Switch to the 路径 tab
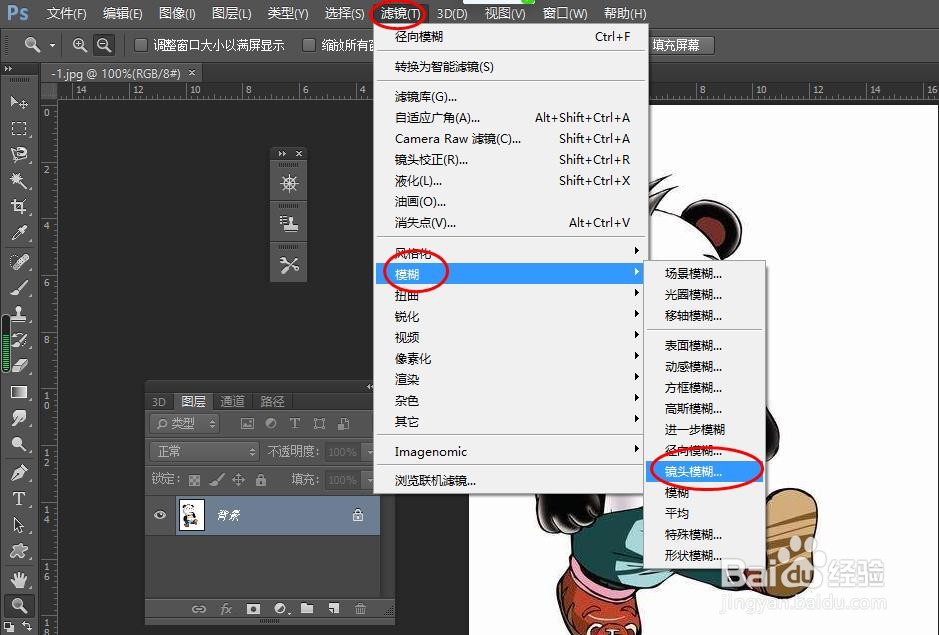Screen dimensions: 939x635 click(272, 401)
